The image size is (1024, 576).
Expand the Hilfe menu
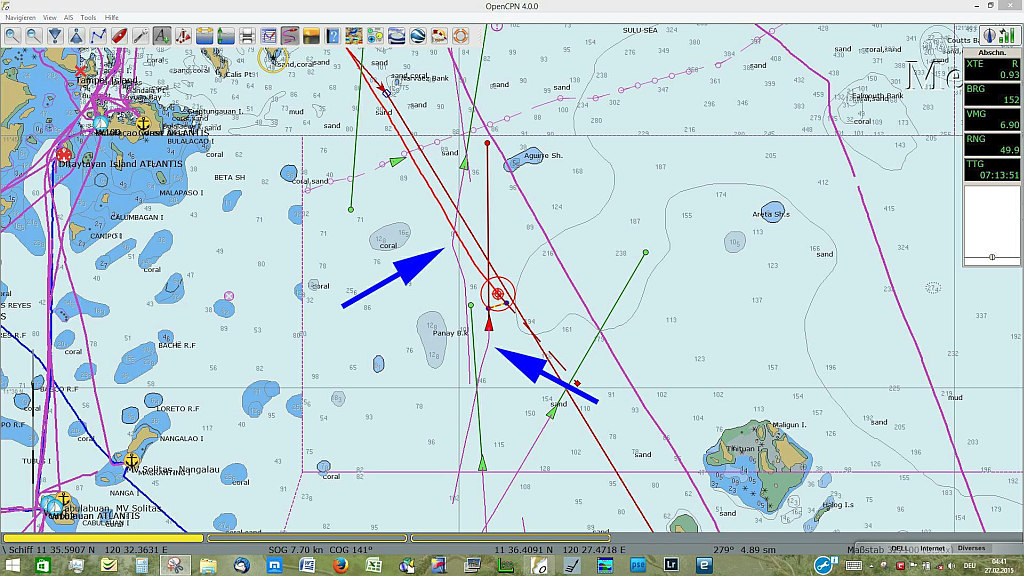point(111,18)
